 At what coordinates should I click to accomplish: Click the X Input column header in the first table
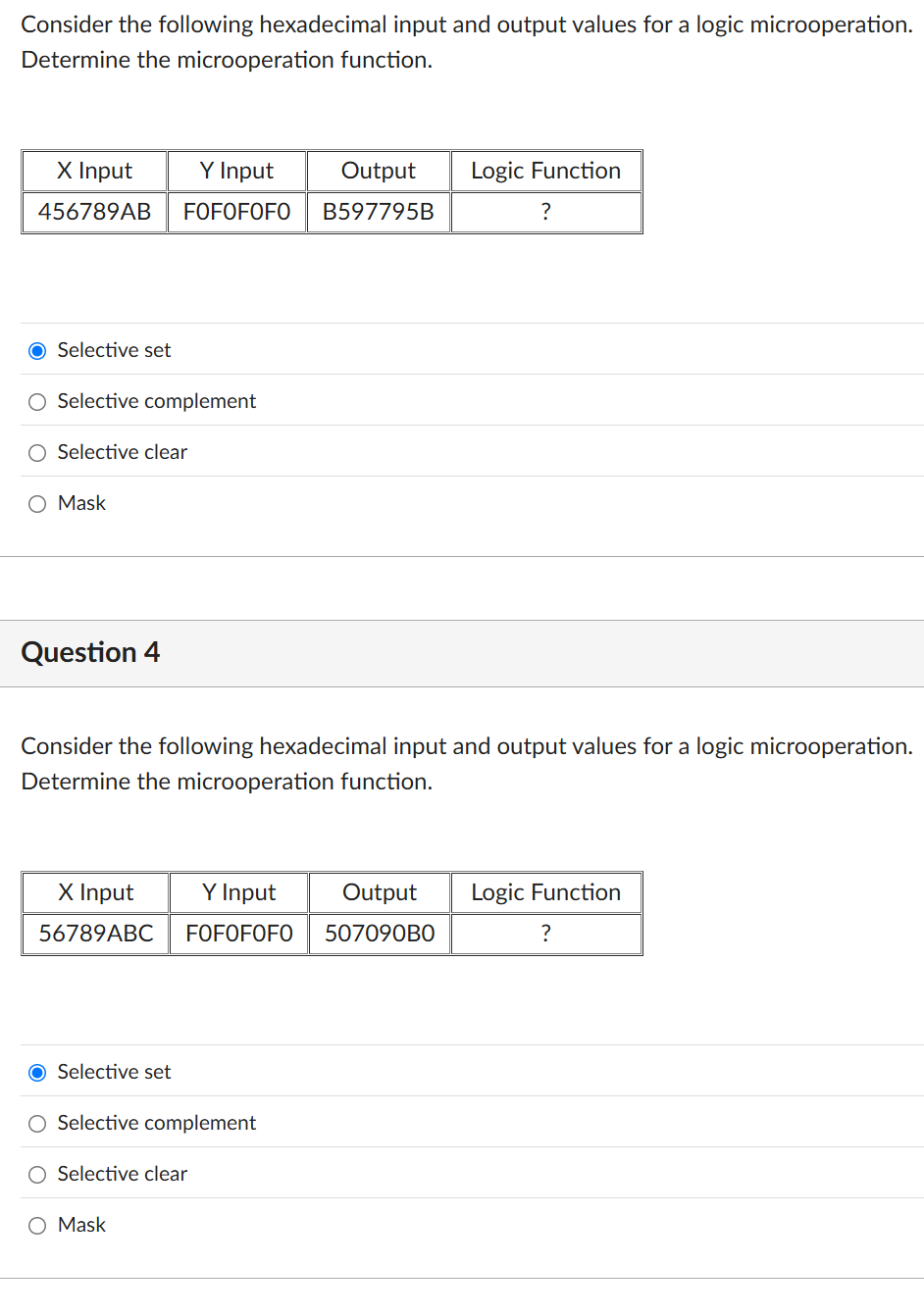click(94, 171)
